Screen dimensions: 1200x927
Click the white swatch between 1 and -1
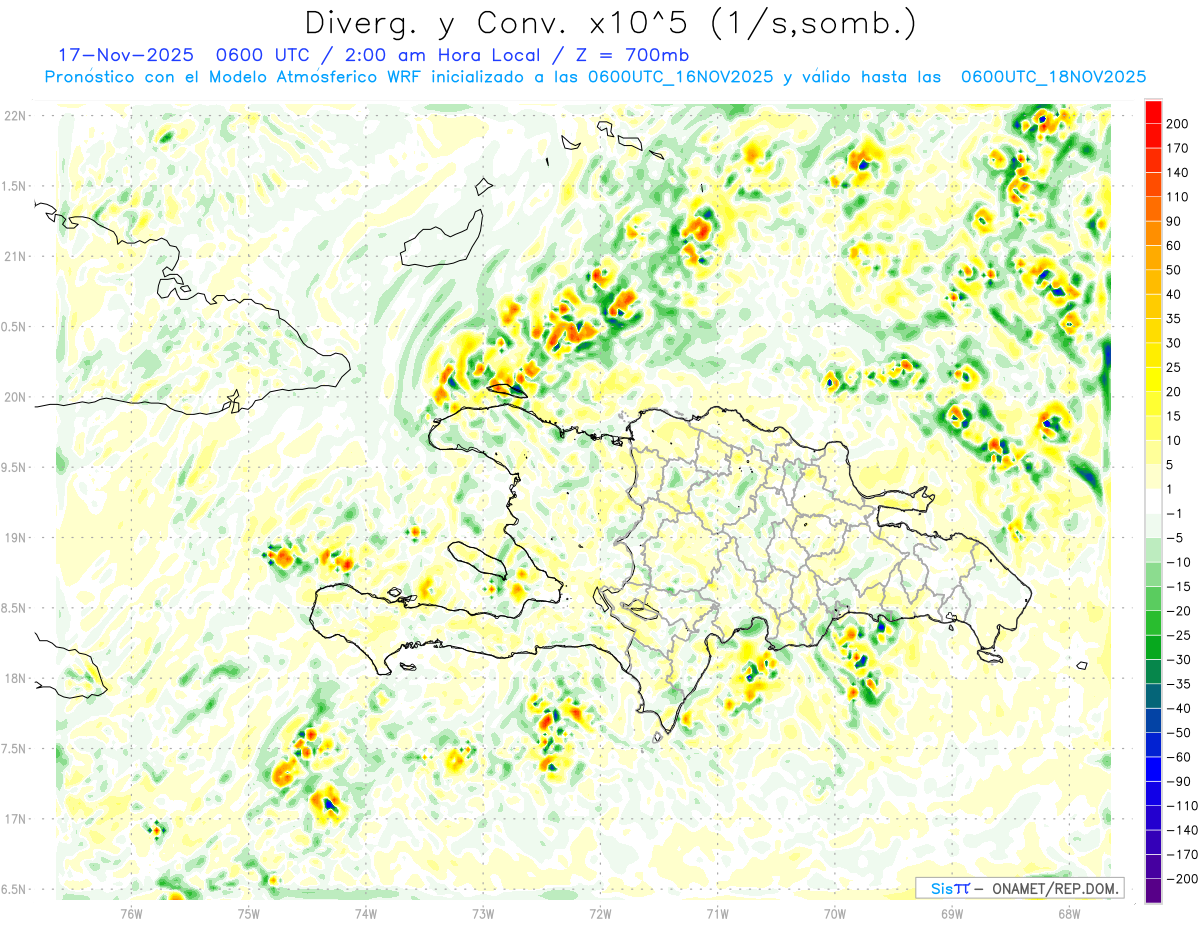pyautogui.click(x=1153, y=501)
